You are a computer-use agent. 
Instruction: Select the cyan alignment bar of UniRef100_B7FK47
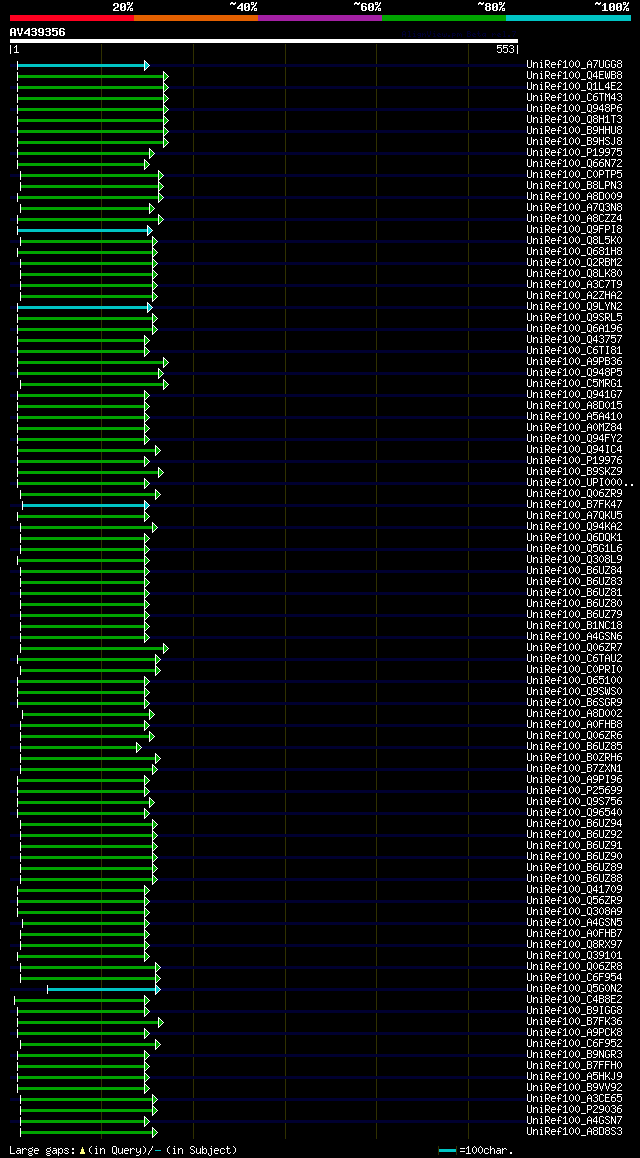86,505
